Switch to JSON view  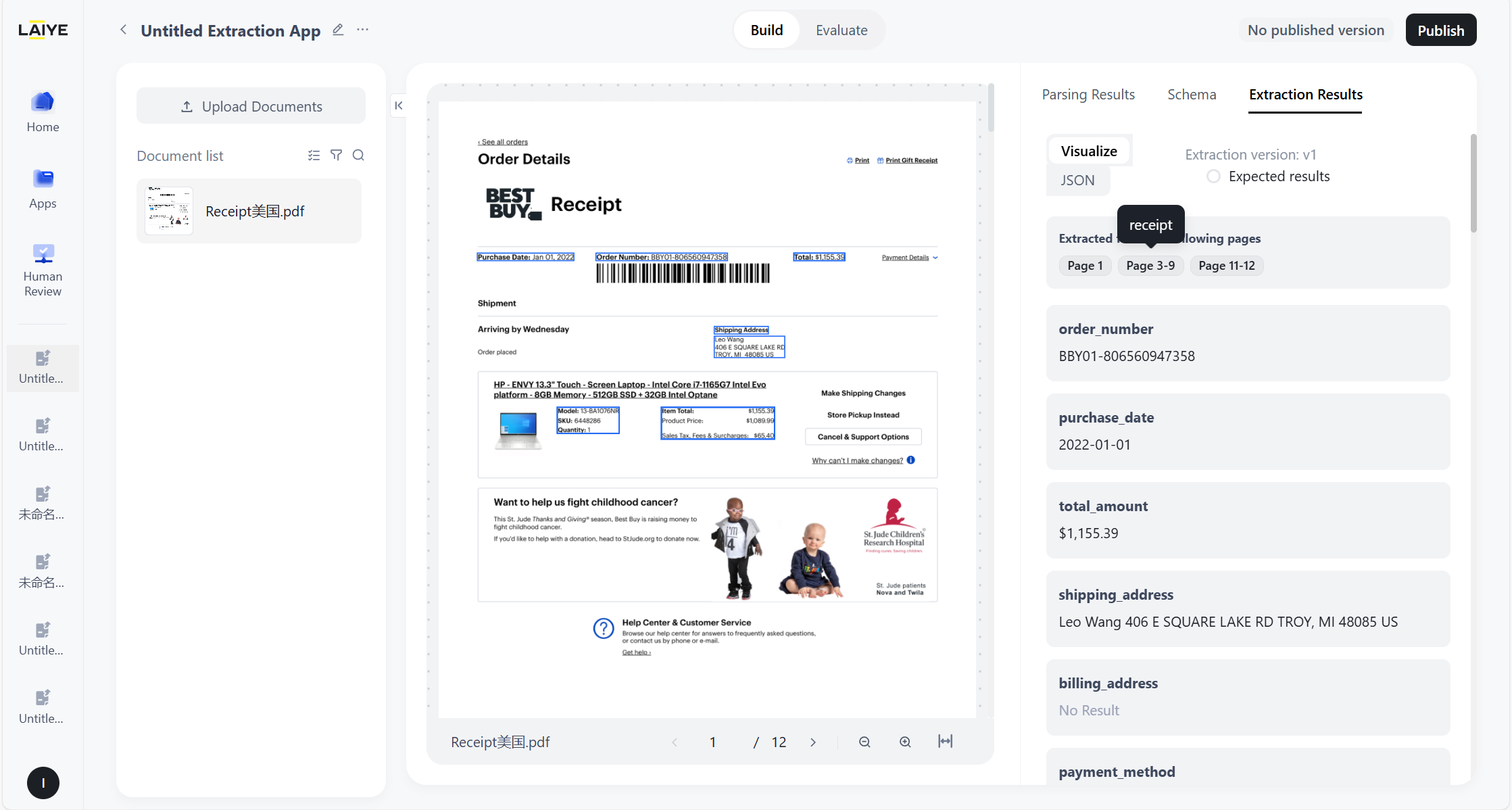(x=1077, y=181)
